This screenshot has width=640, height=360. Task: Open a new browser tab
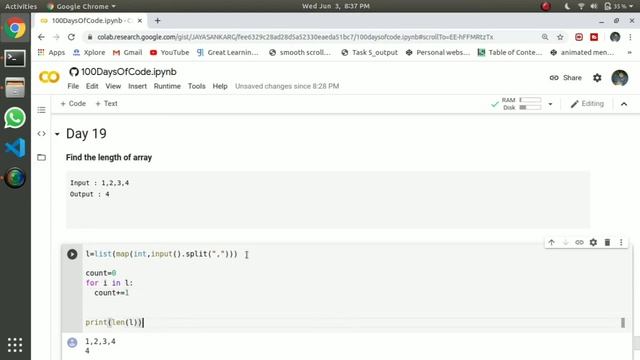coord(158,20)
